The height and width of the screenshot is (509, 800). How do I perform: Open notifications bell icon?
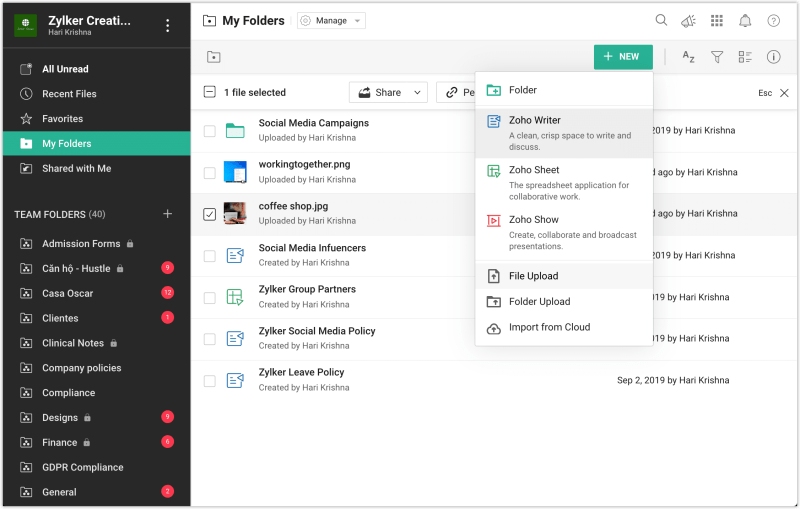coord(745,20)
